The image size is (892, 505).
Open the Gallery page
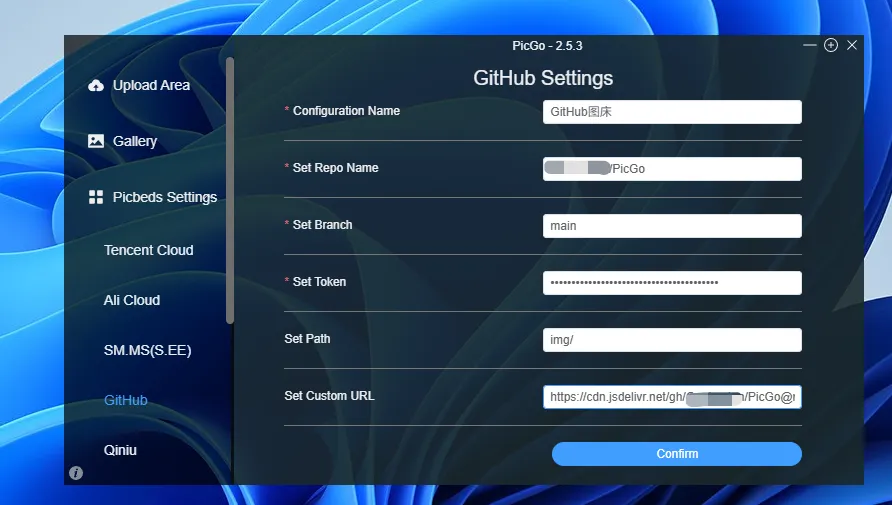[x=134, y=141]
